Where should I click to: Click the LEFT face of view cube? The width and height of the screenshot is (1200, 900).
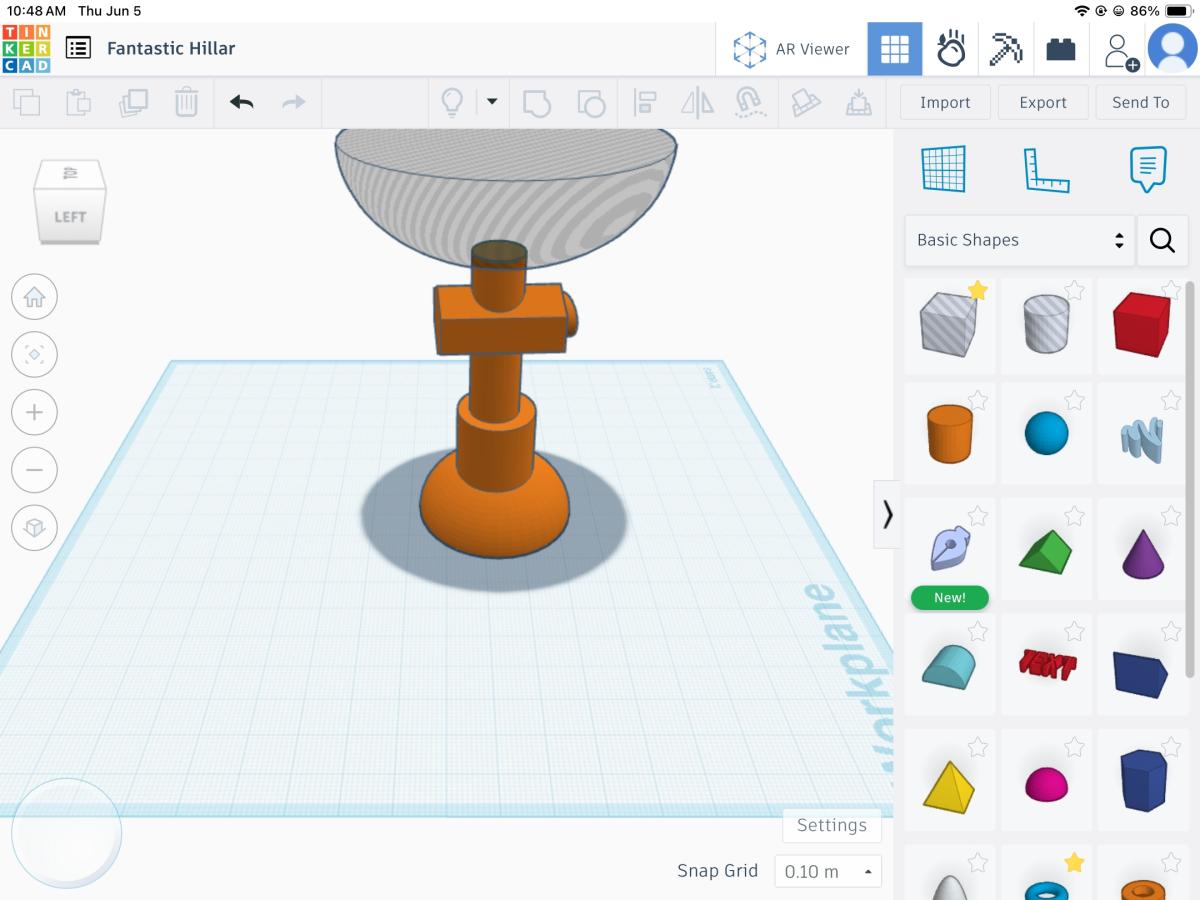[70, 216]
